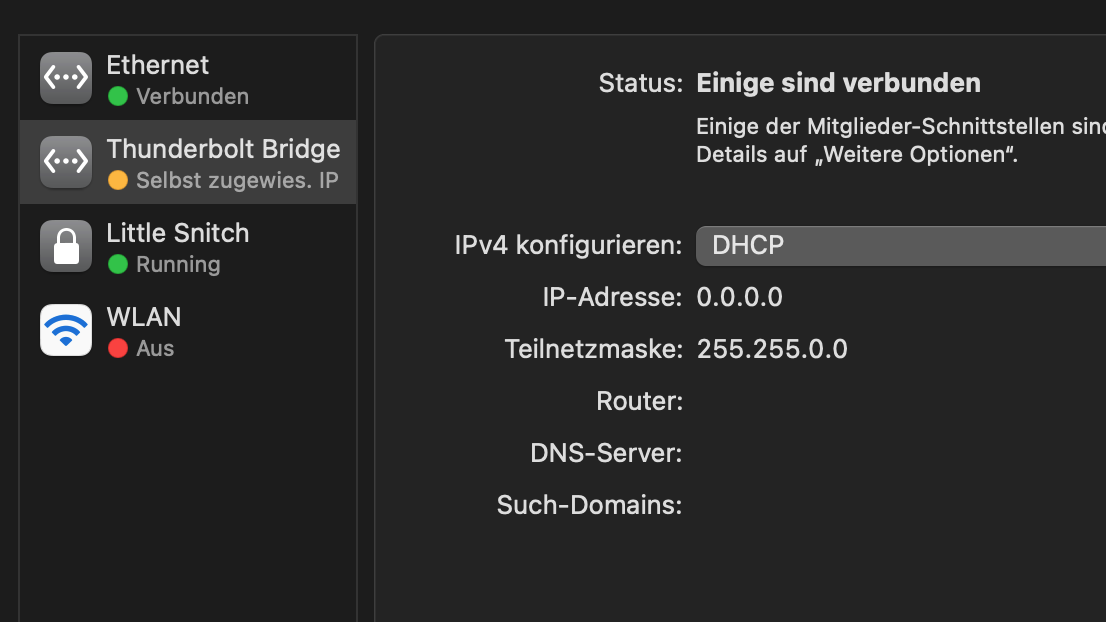This screenshot has height=622, width=1106.
Task: Click the blue WLAN Wi-Fi icon
Action: pos(66,330)
